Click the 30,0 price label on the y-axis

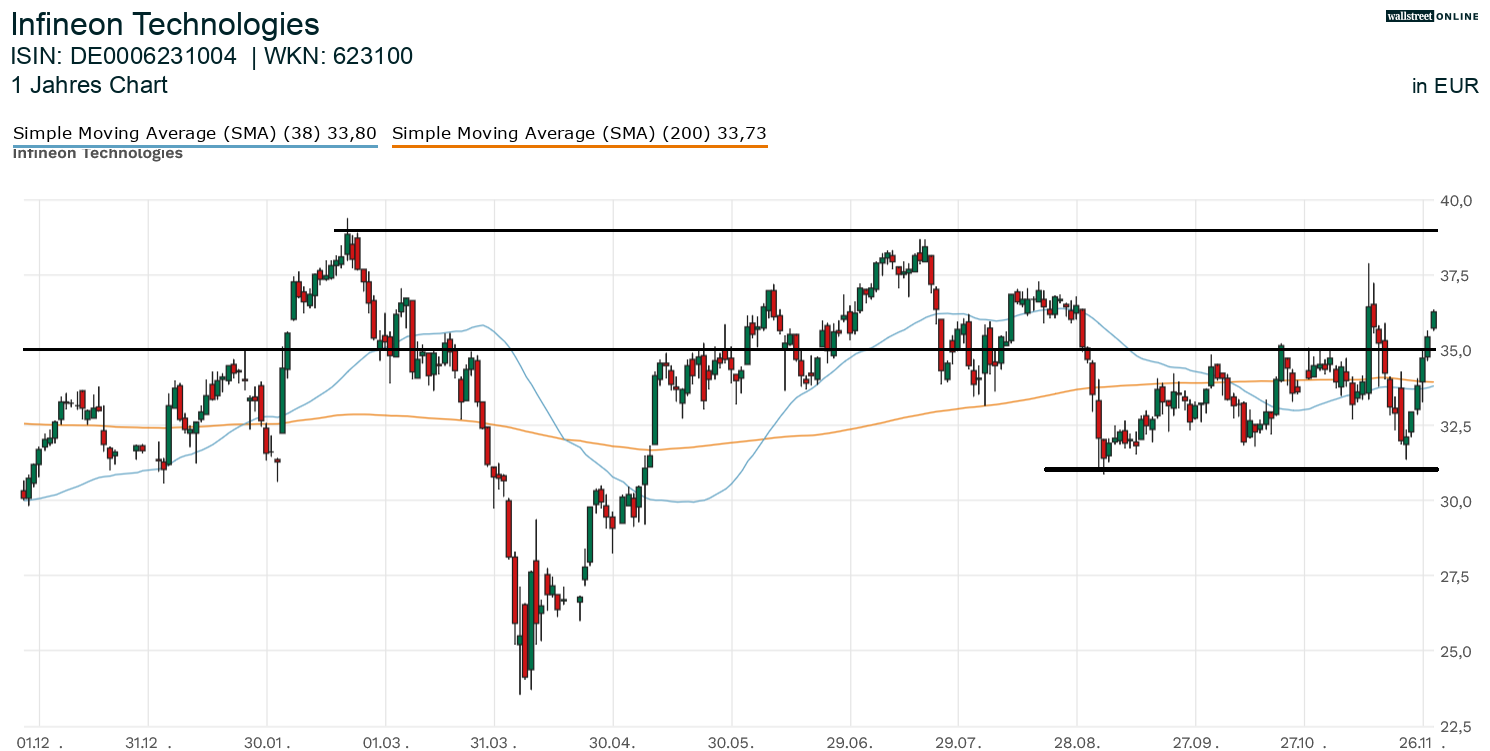click(x=1456, y=501)
